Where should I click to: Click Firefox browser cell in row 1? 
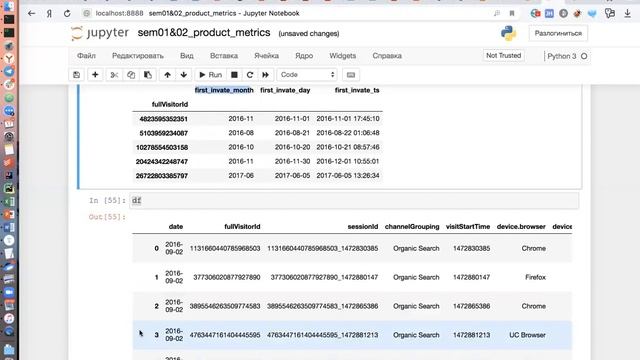coord(535,277)
